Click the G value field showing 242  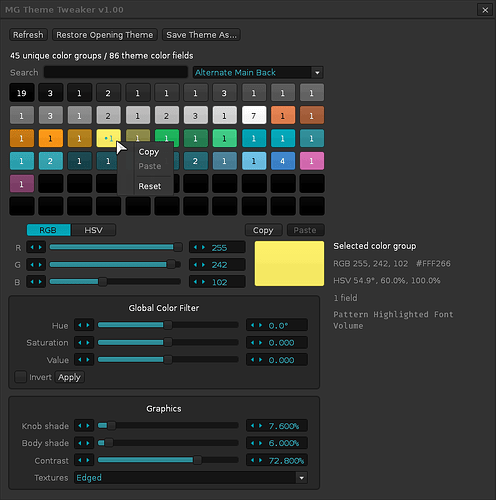pyautogui.click(x=217, y=265)
